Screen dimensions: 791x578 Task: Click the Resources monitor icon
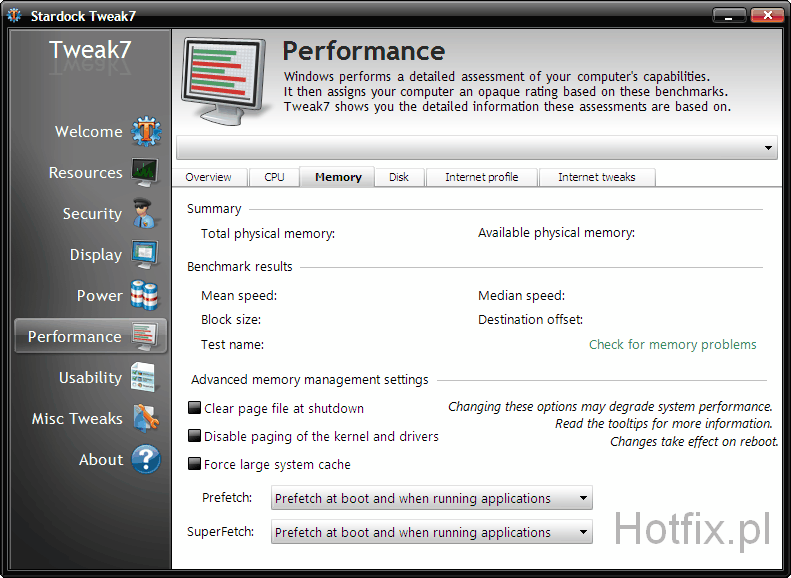(x=145, y=172)
